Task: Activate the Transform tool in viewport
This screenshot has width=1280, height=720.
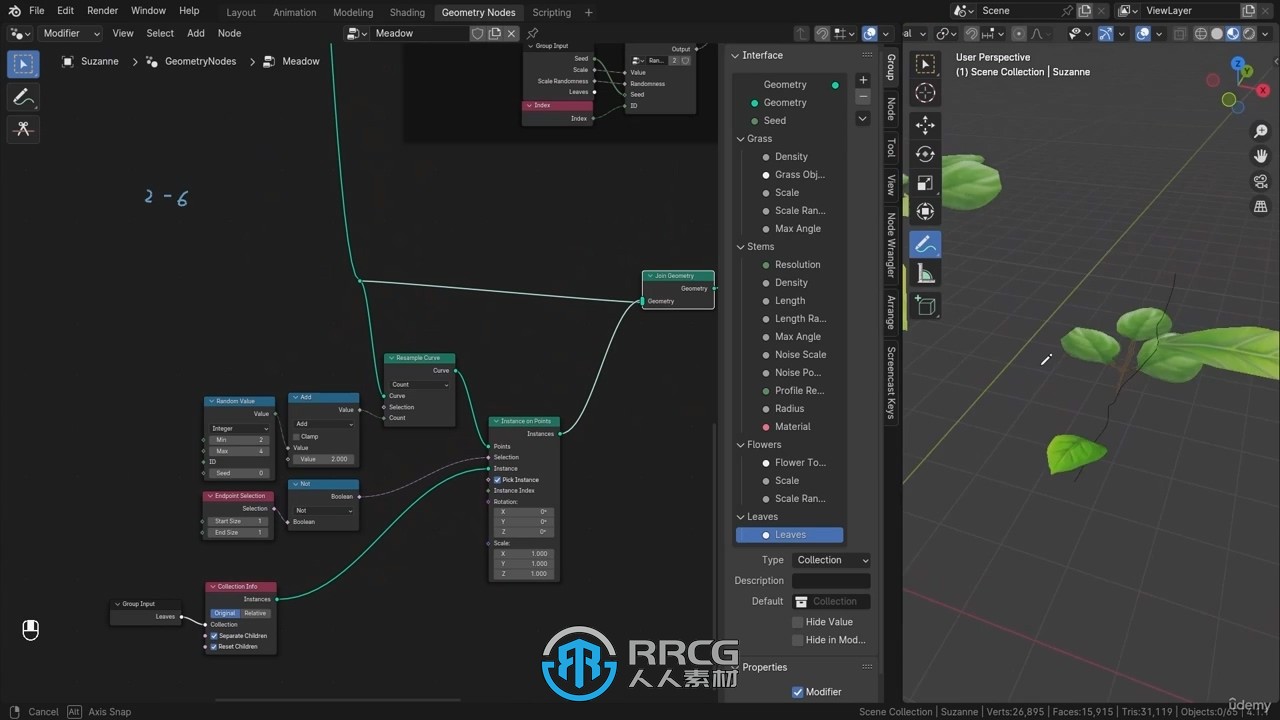Action: (x=925, y=212)
